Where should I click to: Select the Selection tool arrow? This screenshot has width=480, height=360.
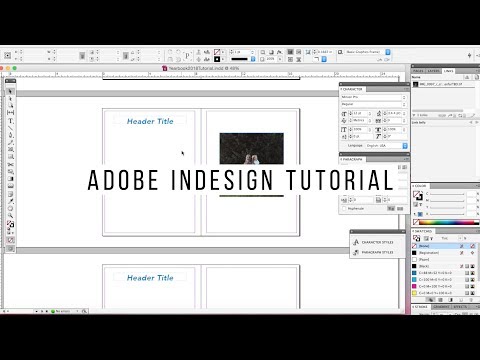(10, 91)
